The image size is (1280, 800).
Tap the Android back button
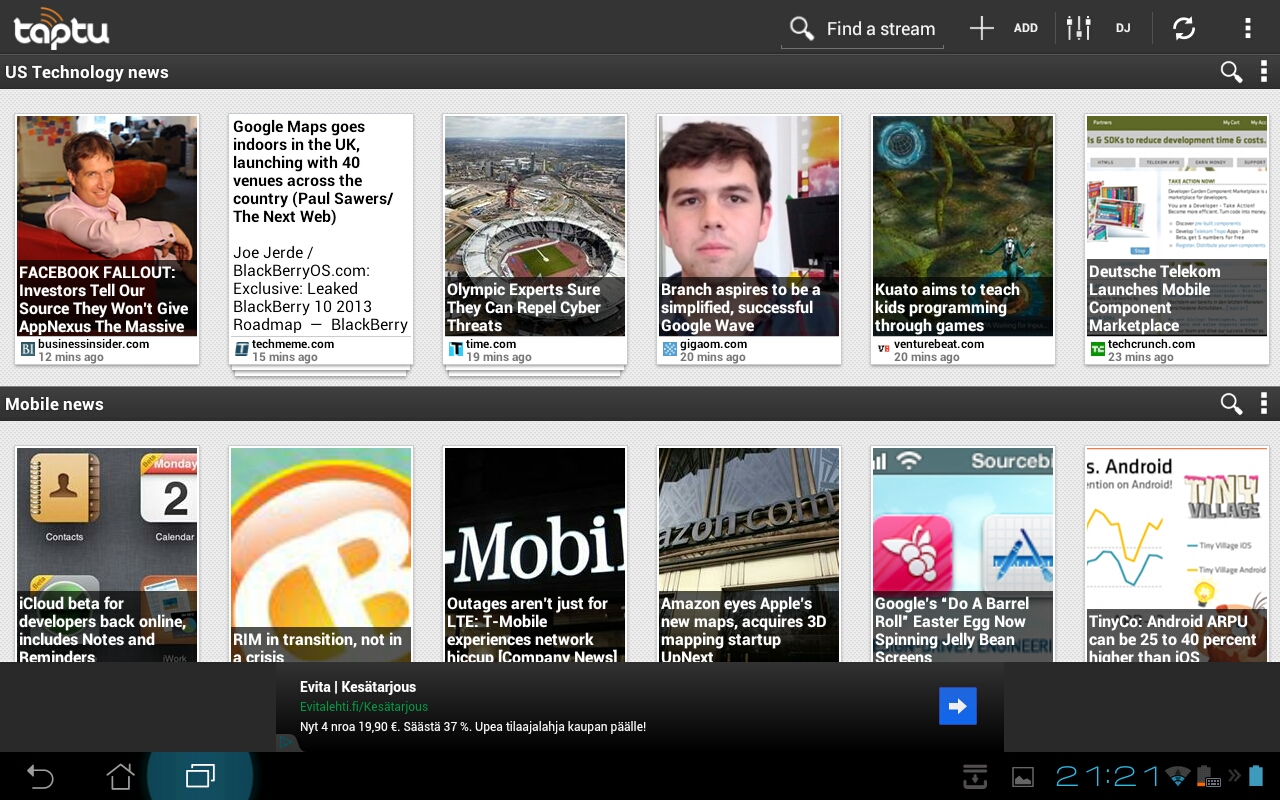pyautogui.click(x=40, y=776)
